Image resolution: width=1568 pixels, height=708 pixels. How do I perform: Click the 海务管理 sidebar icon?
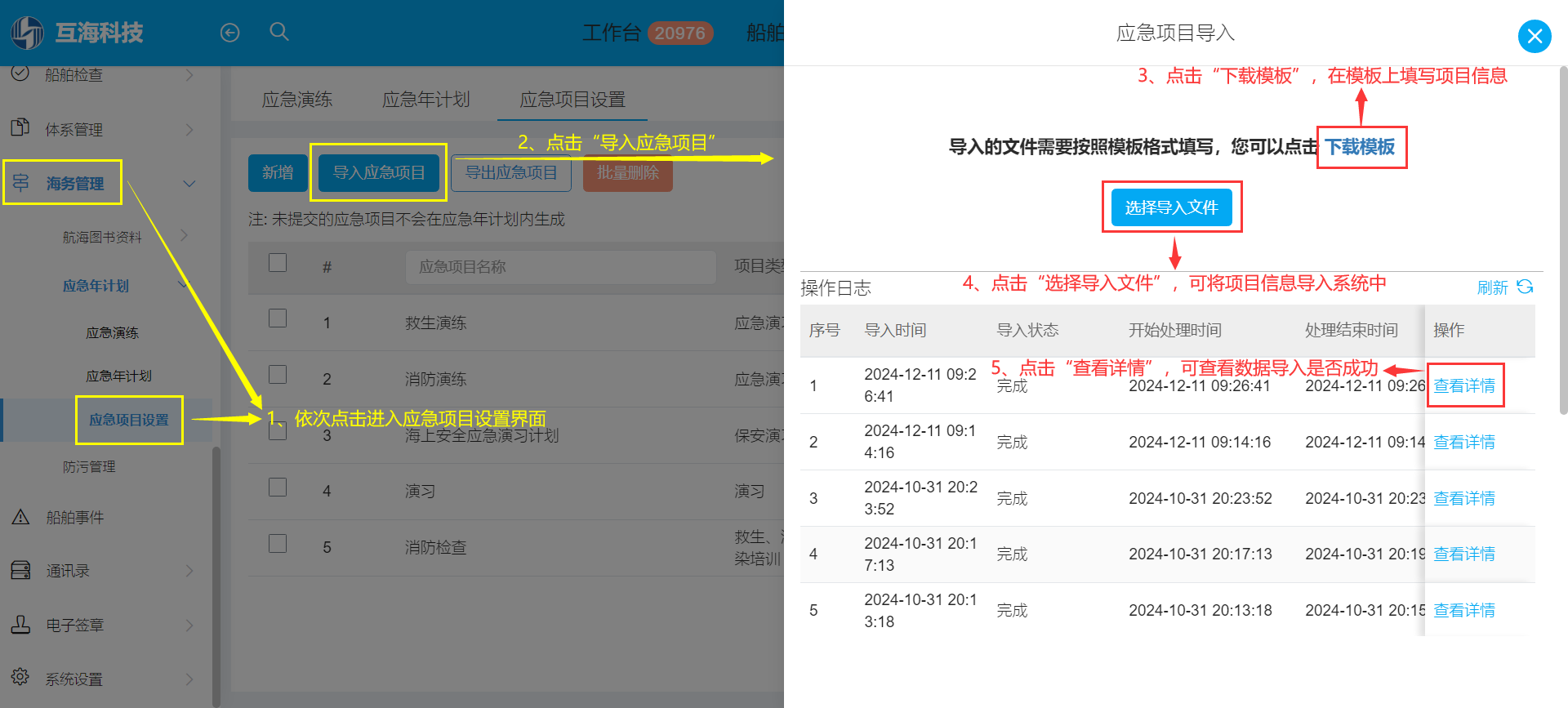click(x=20, y=182)
